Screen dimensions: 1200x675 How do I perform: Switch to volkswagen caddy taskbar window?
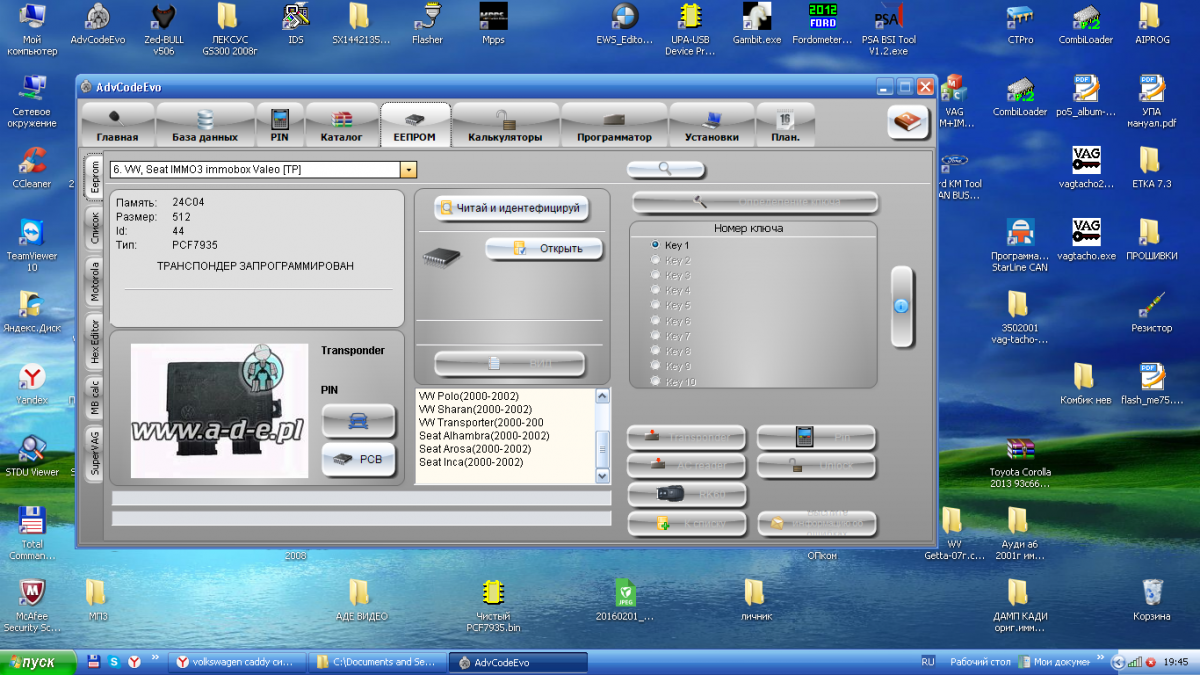pyautogui.click(x=236, y=662)
